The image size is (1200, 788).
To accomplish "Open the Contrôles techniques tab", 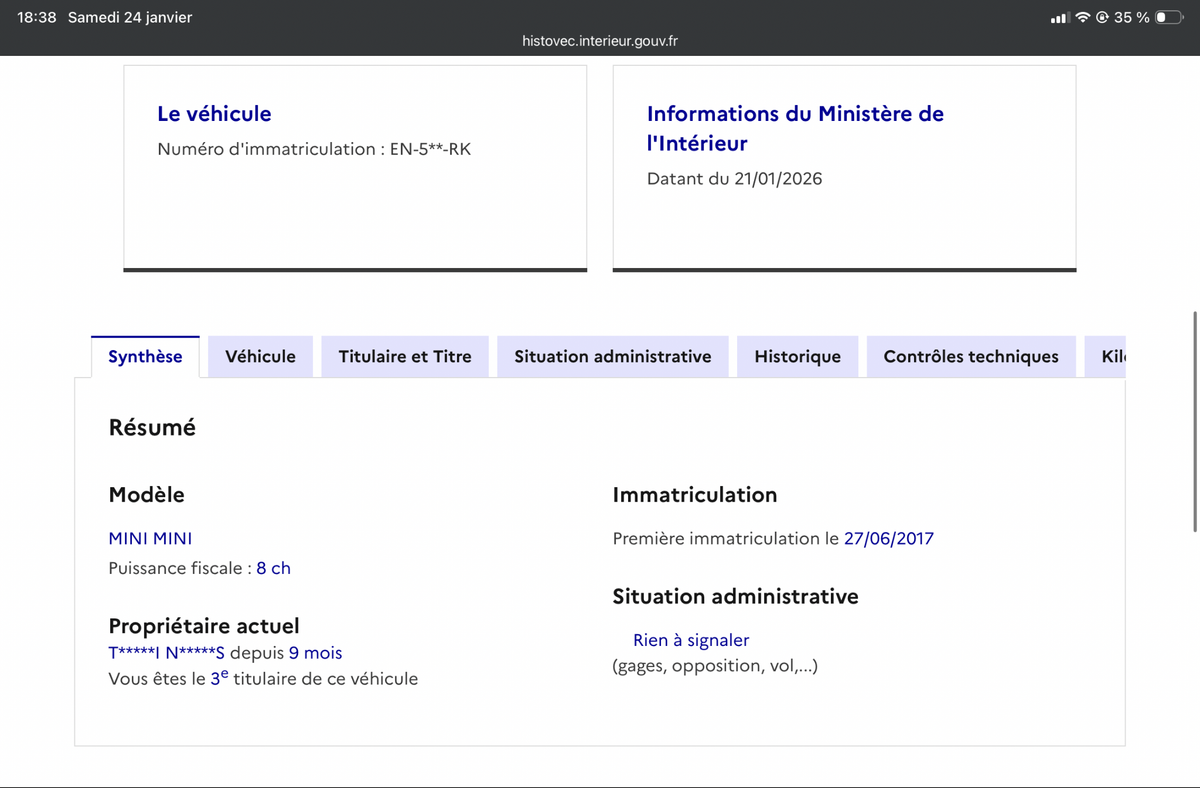I will point(970,357).
